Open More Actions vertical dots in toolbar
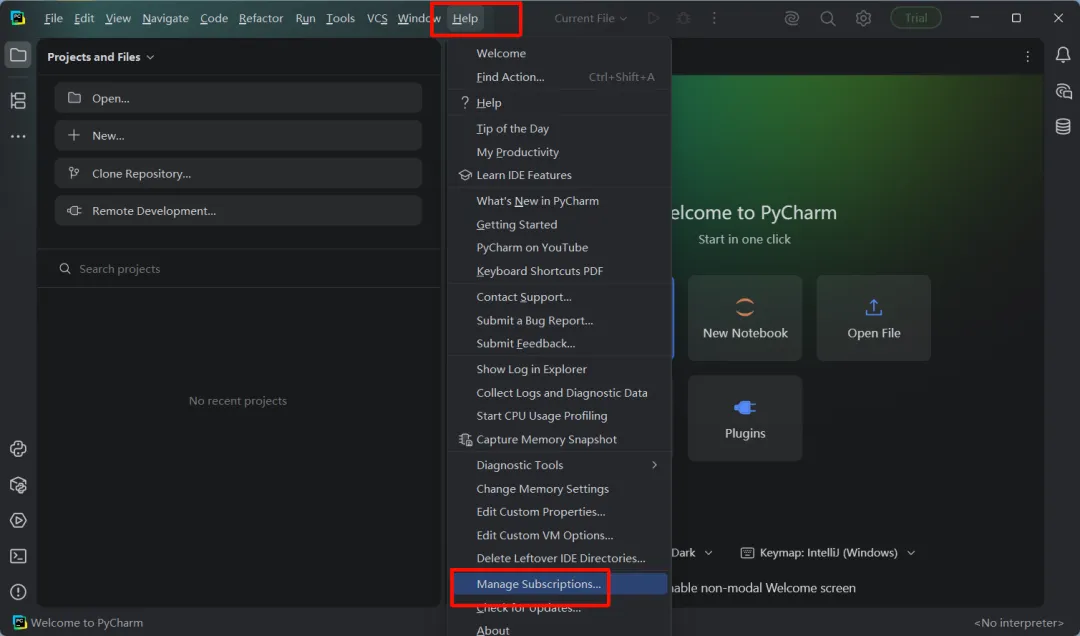 [714, 19]
